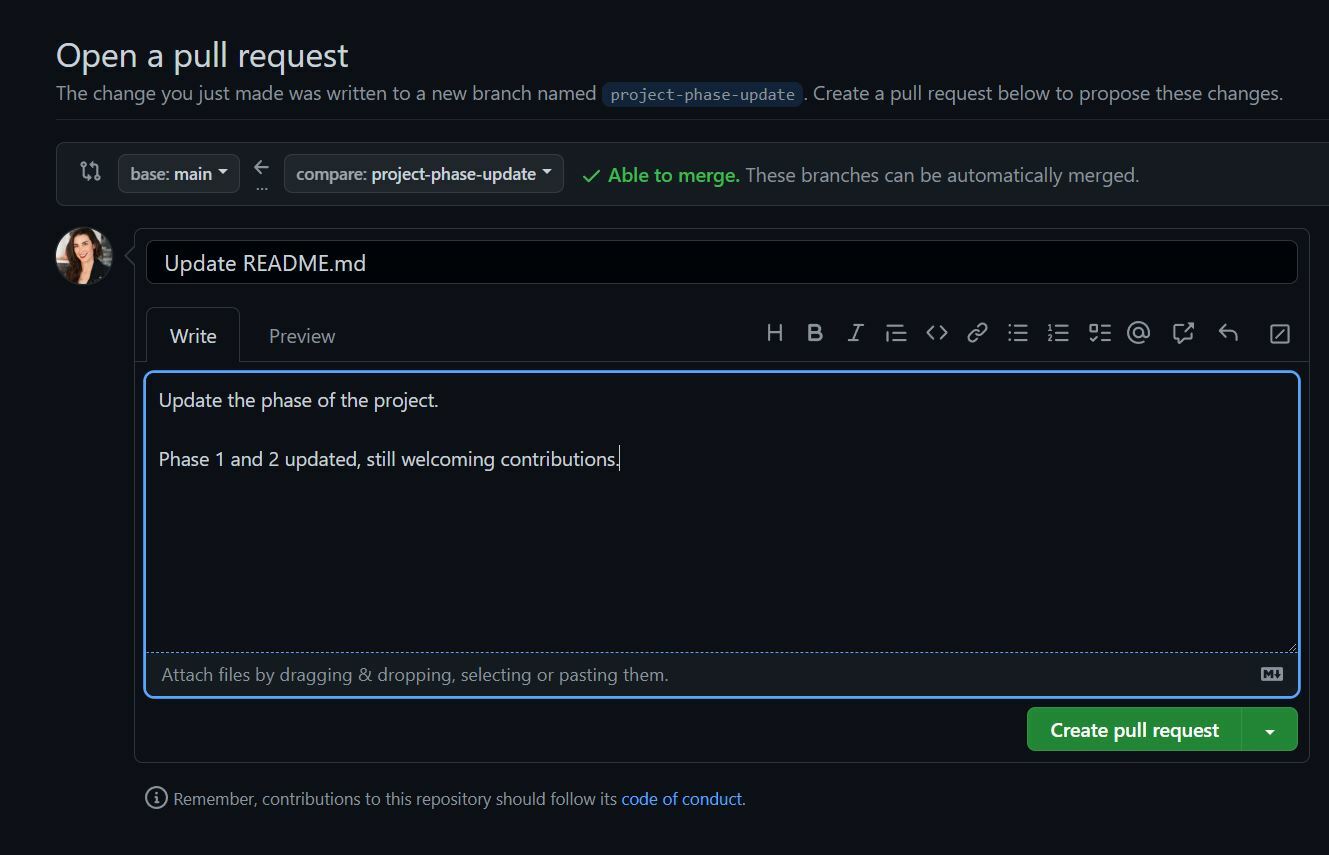Screen dimensions: 1329x855
Task: Expand the Create pull request options arrow
Action: coord(1269,731)
